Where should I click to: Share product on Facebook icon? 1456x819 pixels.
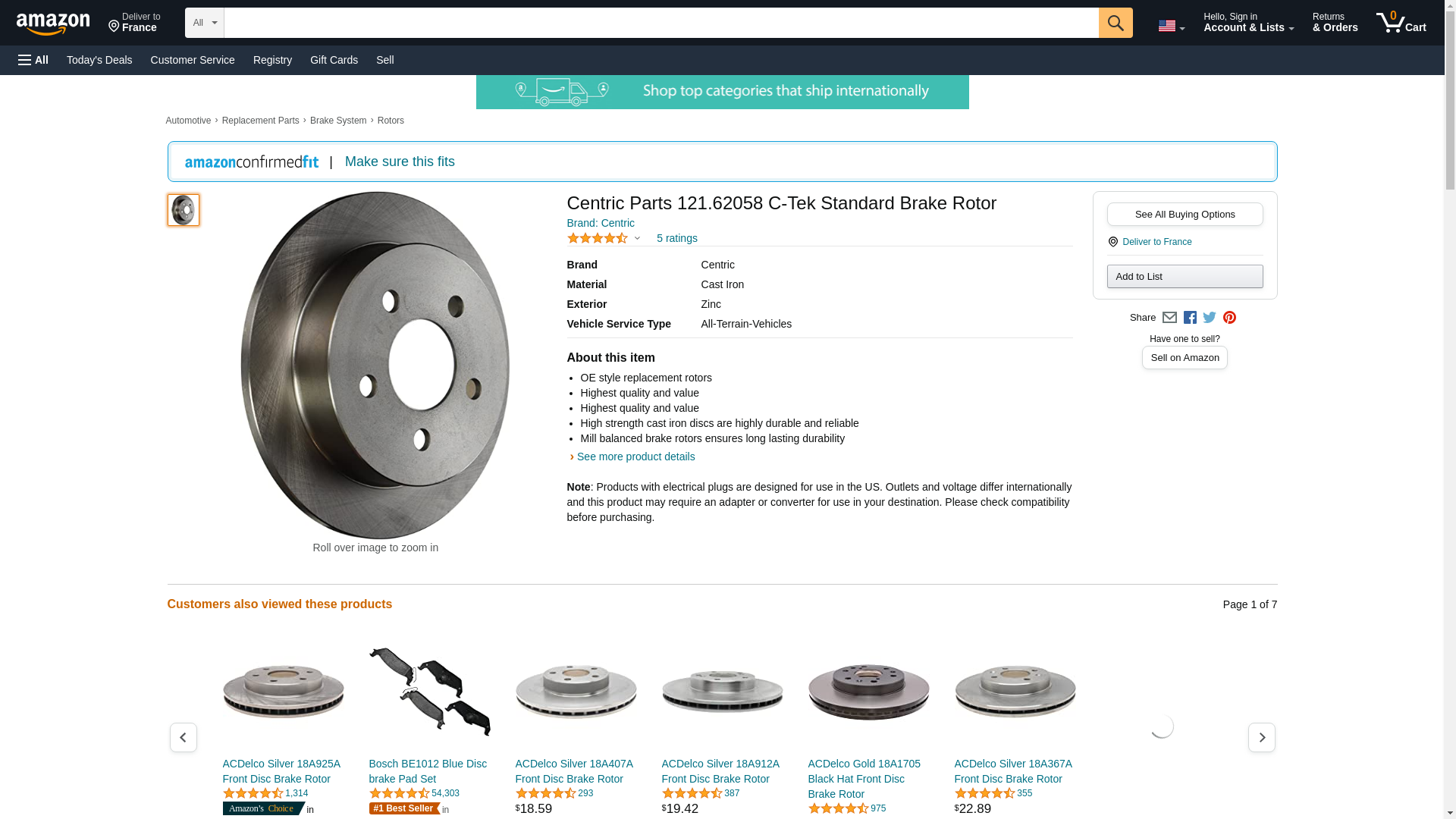[1190, 318]
